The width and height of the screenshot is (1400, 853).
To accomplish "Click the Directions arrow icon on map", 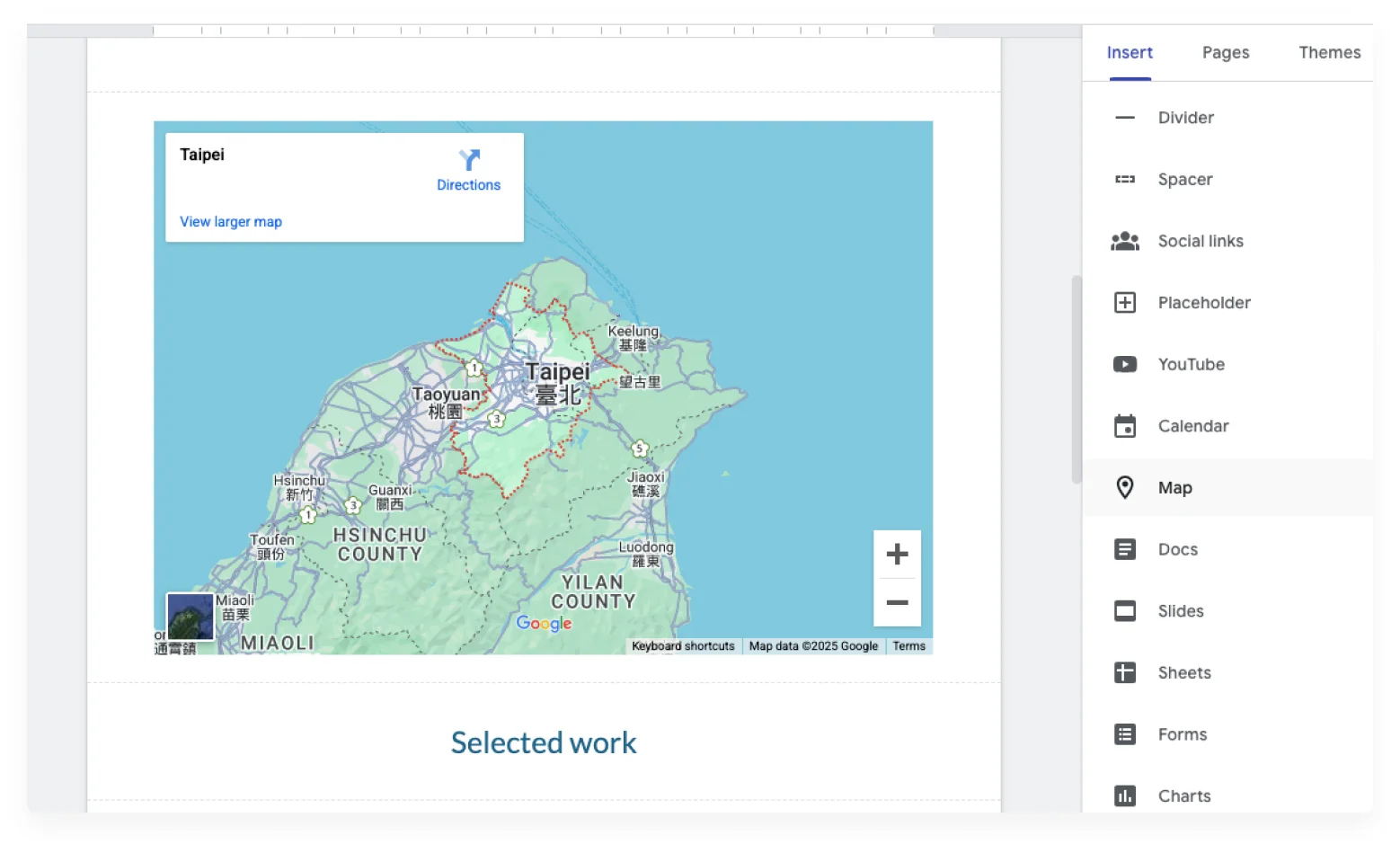I will pyautogui.click(x=469, y=160).
